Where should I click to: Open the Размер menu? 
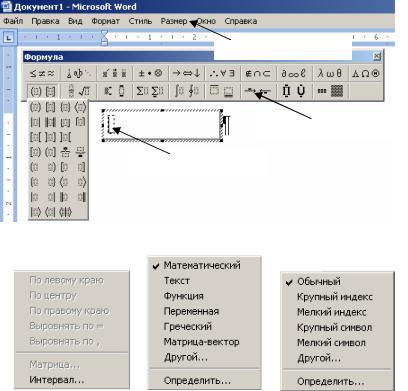point(174,21)
